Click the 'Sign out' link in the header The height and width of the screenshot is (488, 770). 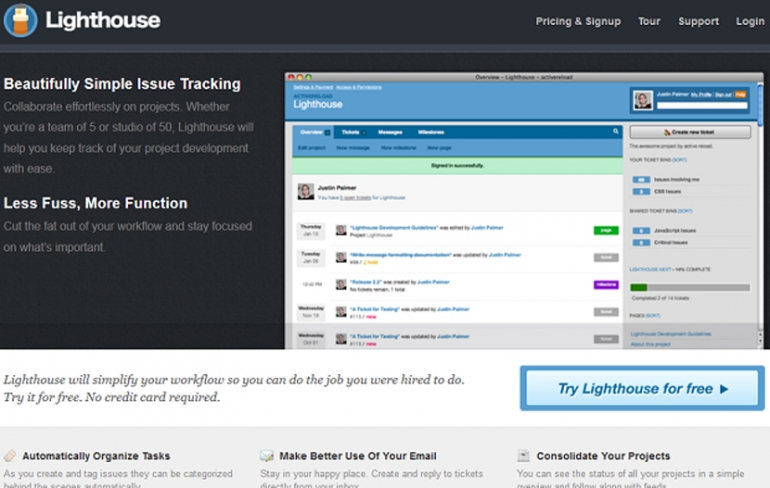[723, 94]
